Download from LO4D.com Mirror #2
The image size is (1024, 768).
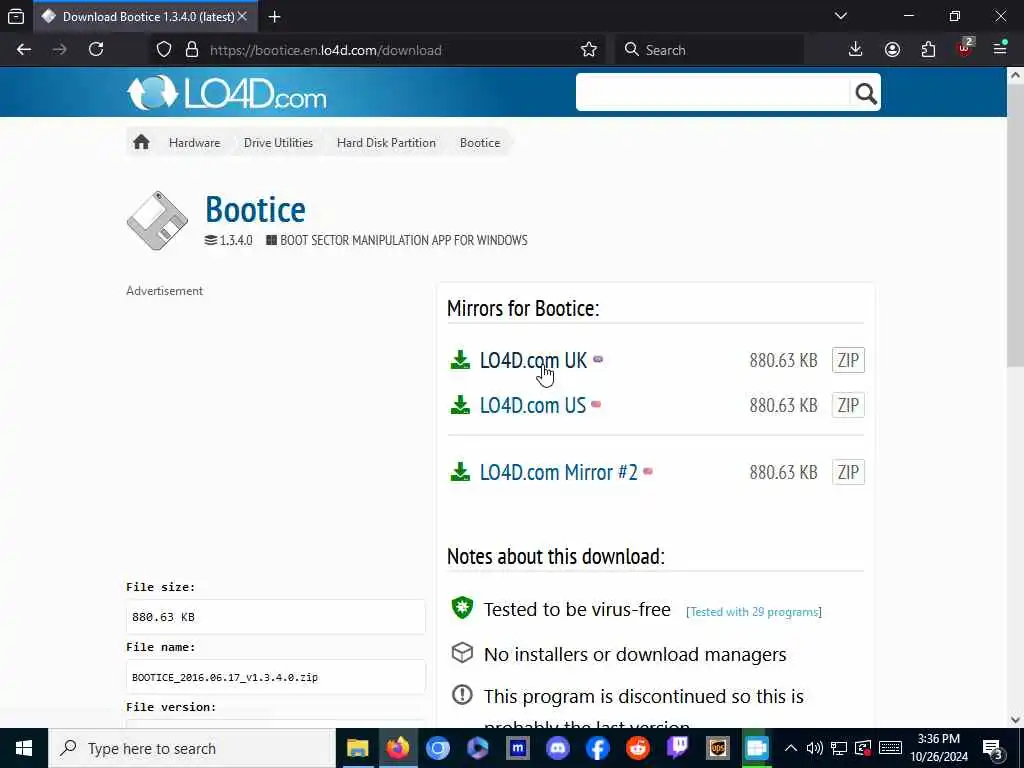[558, 472]
